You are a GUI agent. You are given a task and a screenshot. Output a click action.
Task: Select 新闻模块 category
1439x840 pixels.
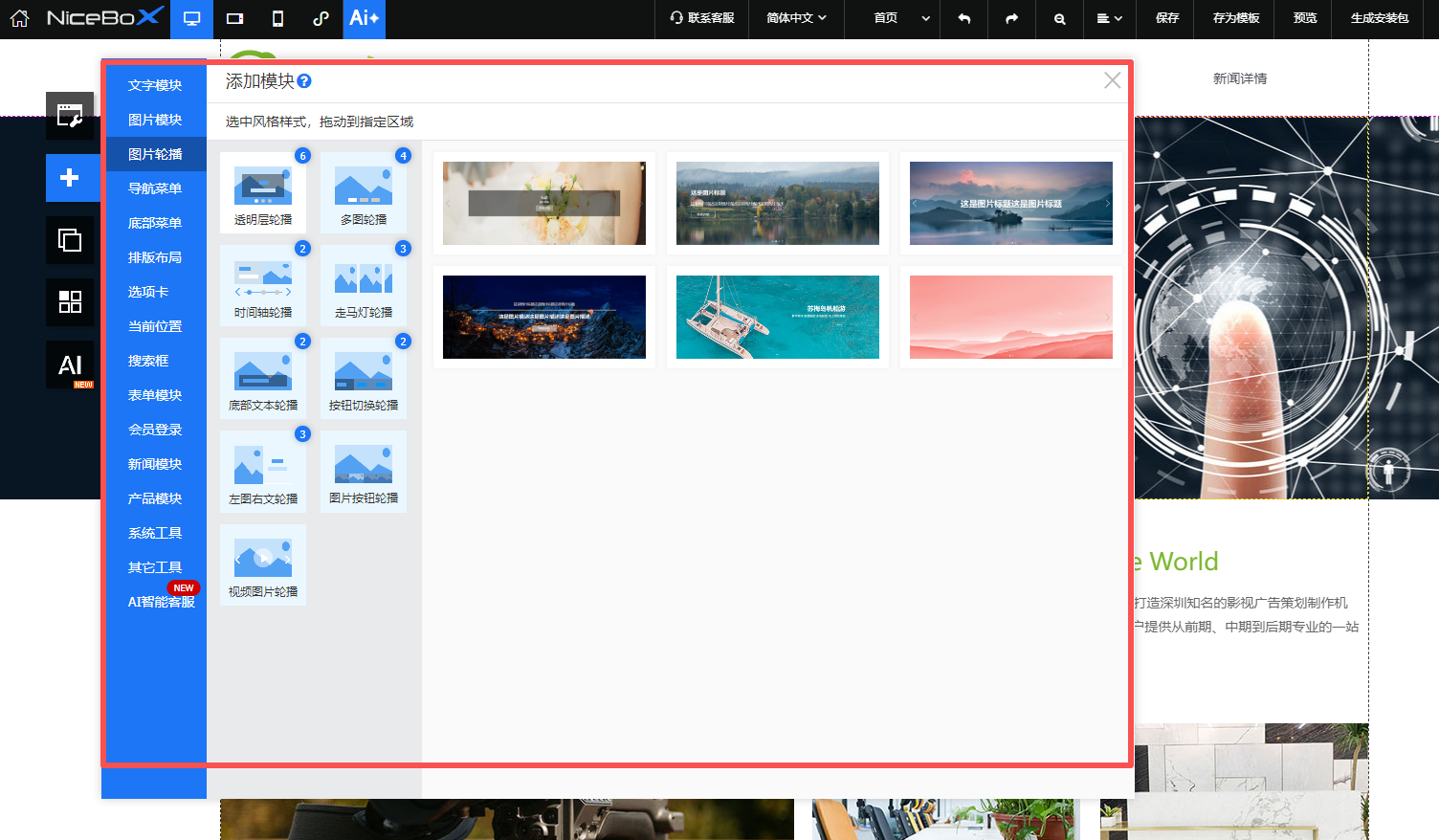tap(155, 464)
